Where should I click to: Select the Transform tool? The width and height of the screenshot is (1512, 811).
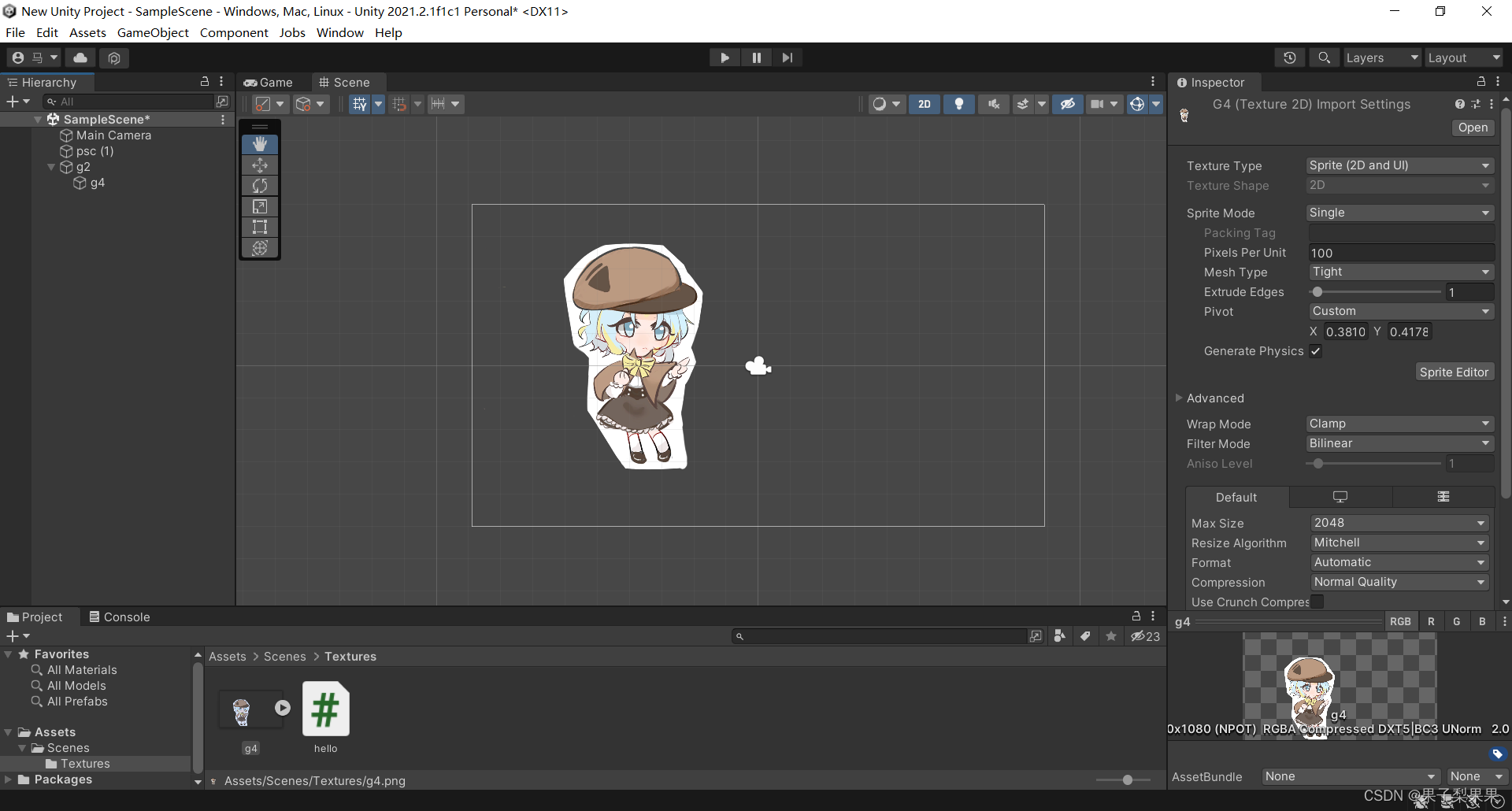260,248
